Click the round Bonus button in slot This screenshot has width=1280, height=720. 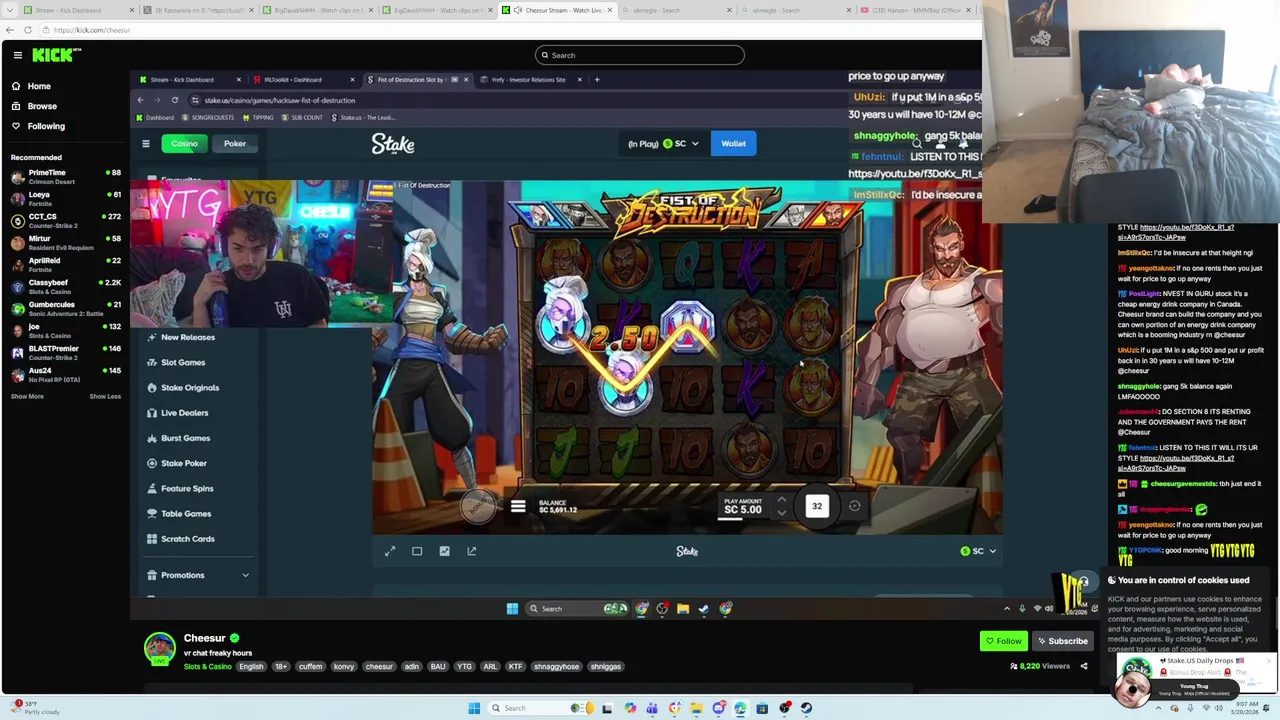pos(477,507)
